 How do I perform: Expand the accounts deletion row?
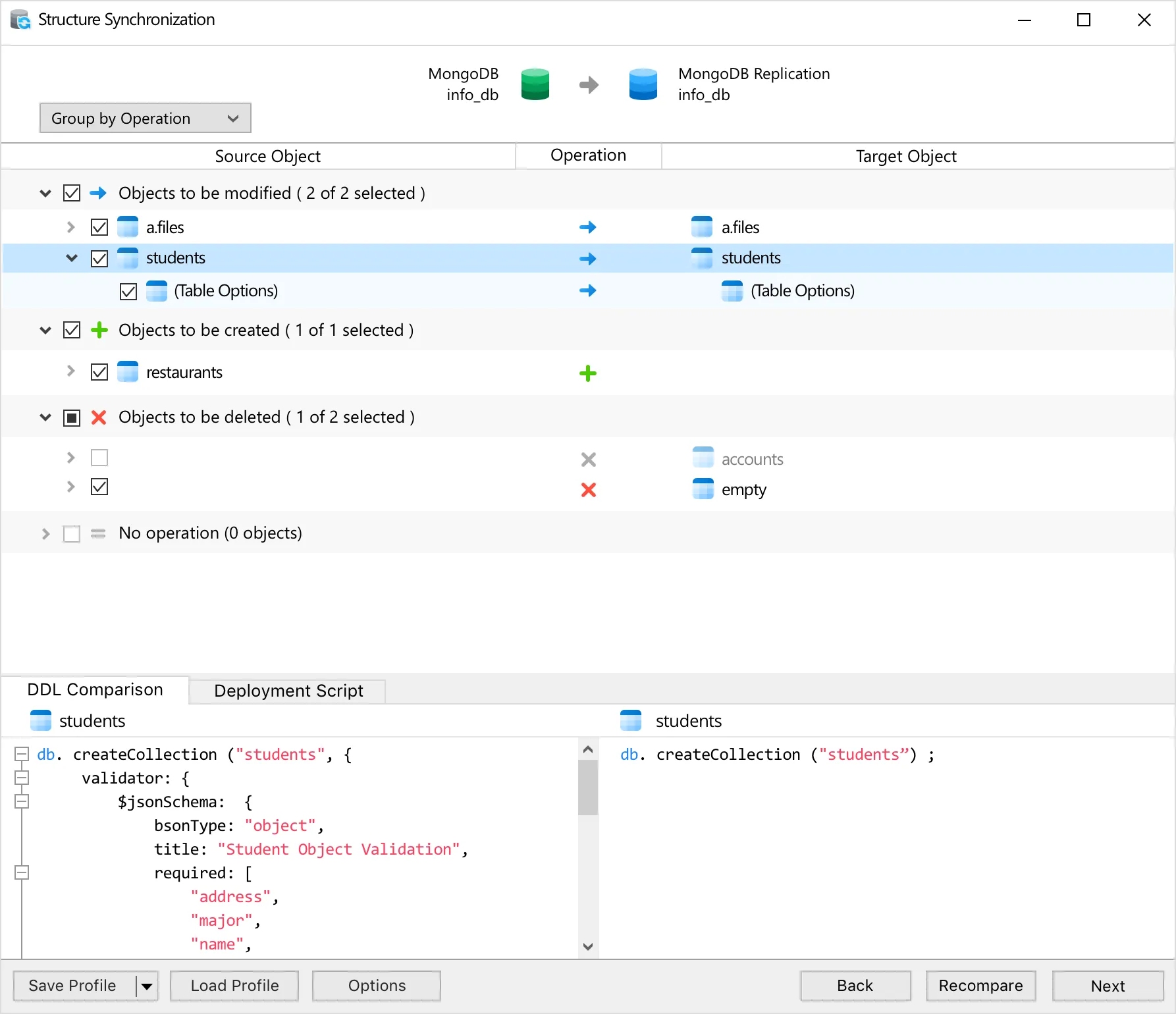71,457
